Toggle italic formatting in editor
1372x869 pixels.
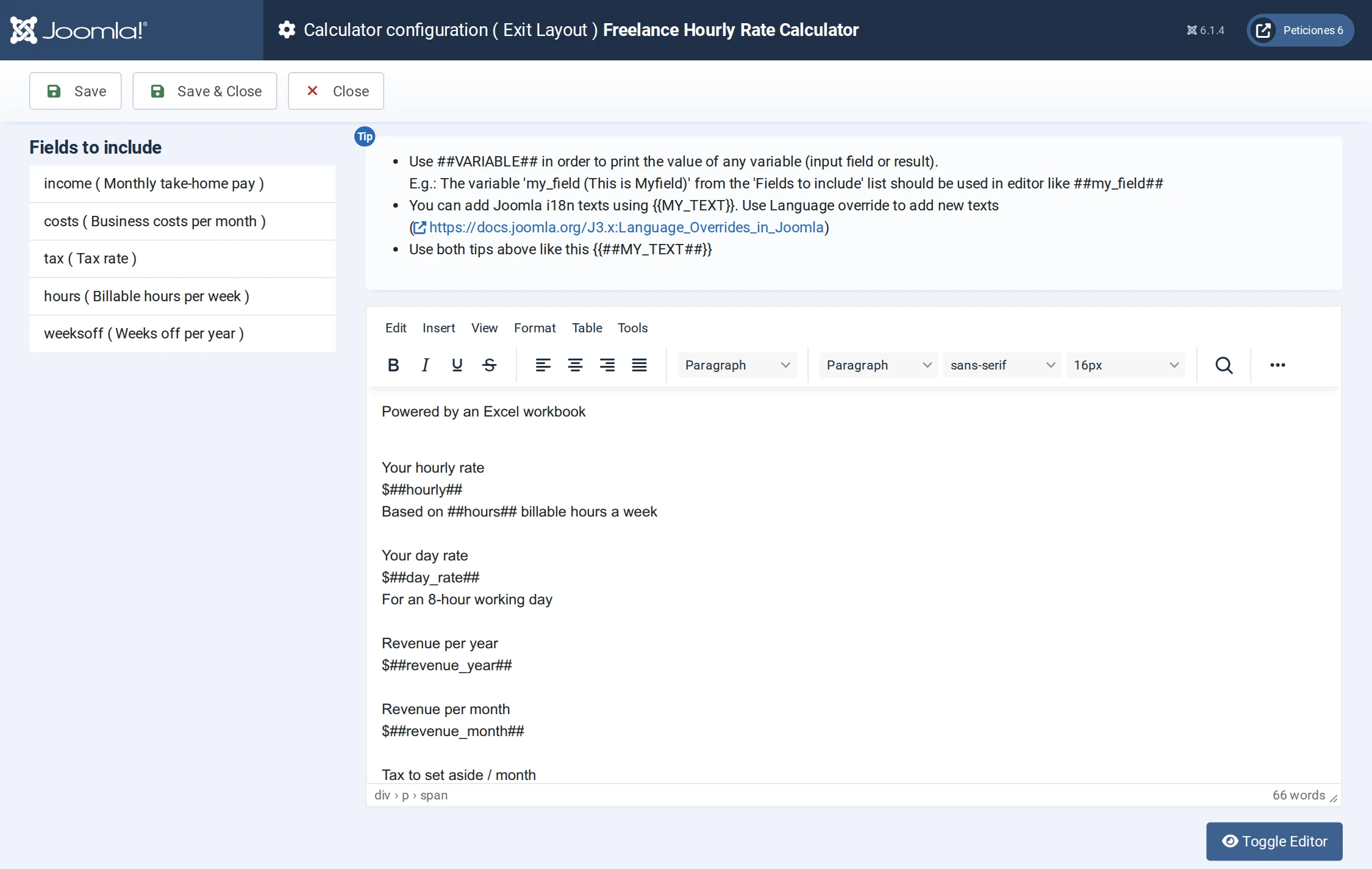click(425, 365)
